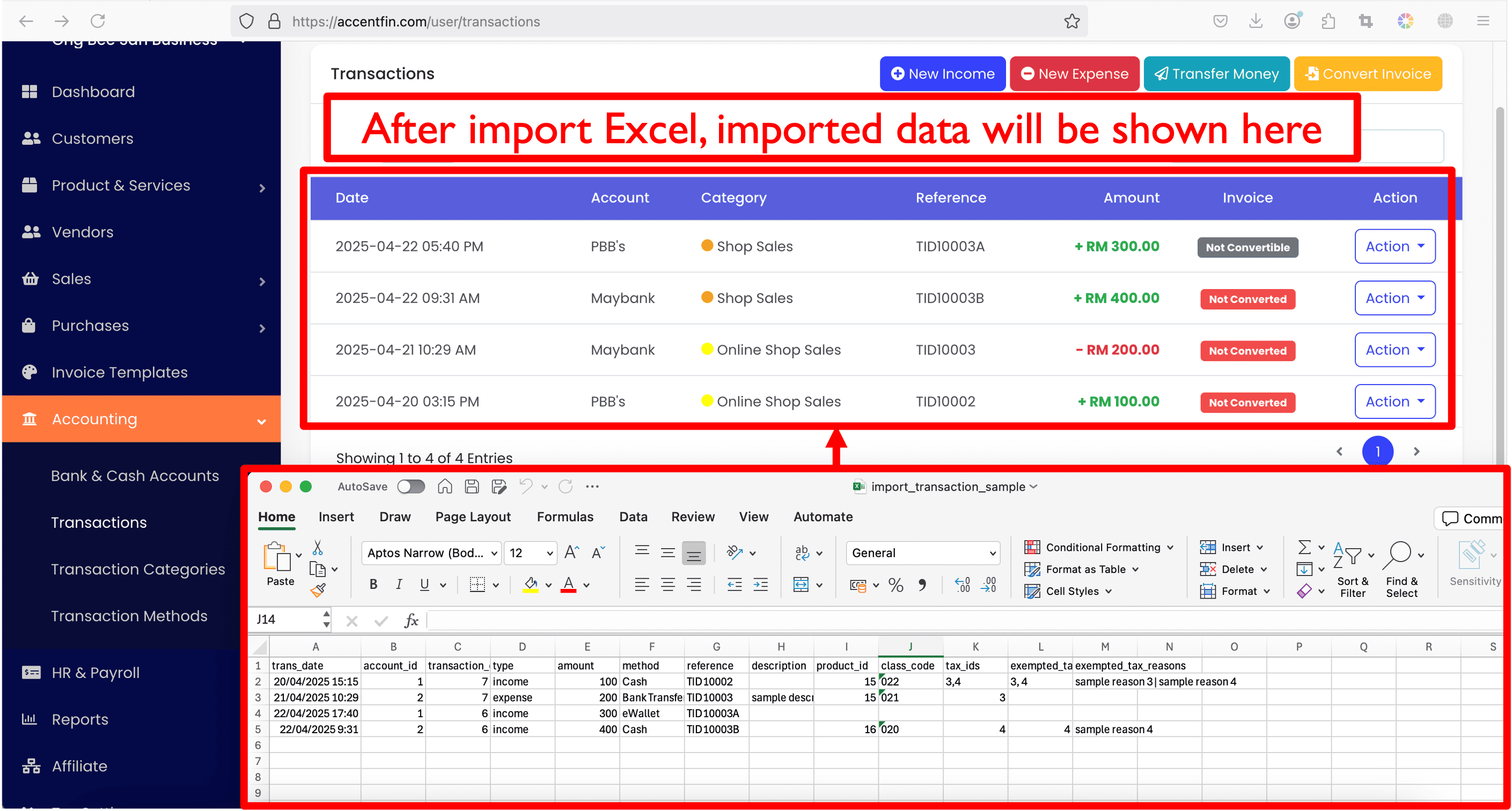Image resolution: width=1512 pixels, height=811 pixels.
Task: Toggle the AutoSave switch
Action: 411,486
